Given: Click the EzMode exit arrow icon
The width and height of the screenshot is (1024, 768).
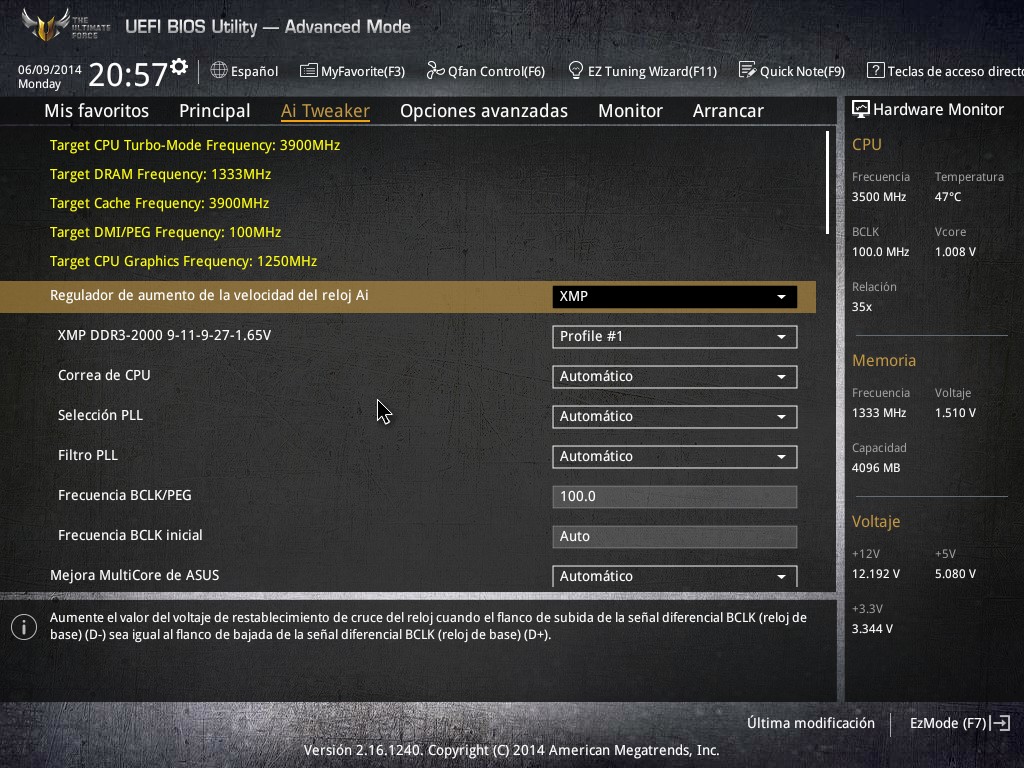Looking at the screenshot, I should pyautogui.click(x=1000, y=723).
